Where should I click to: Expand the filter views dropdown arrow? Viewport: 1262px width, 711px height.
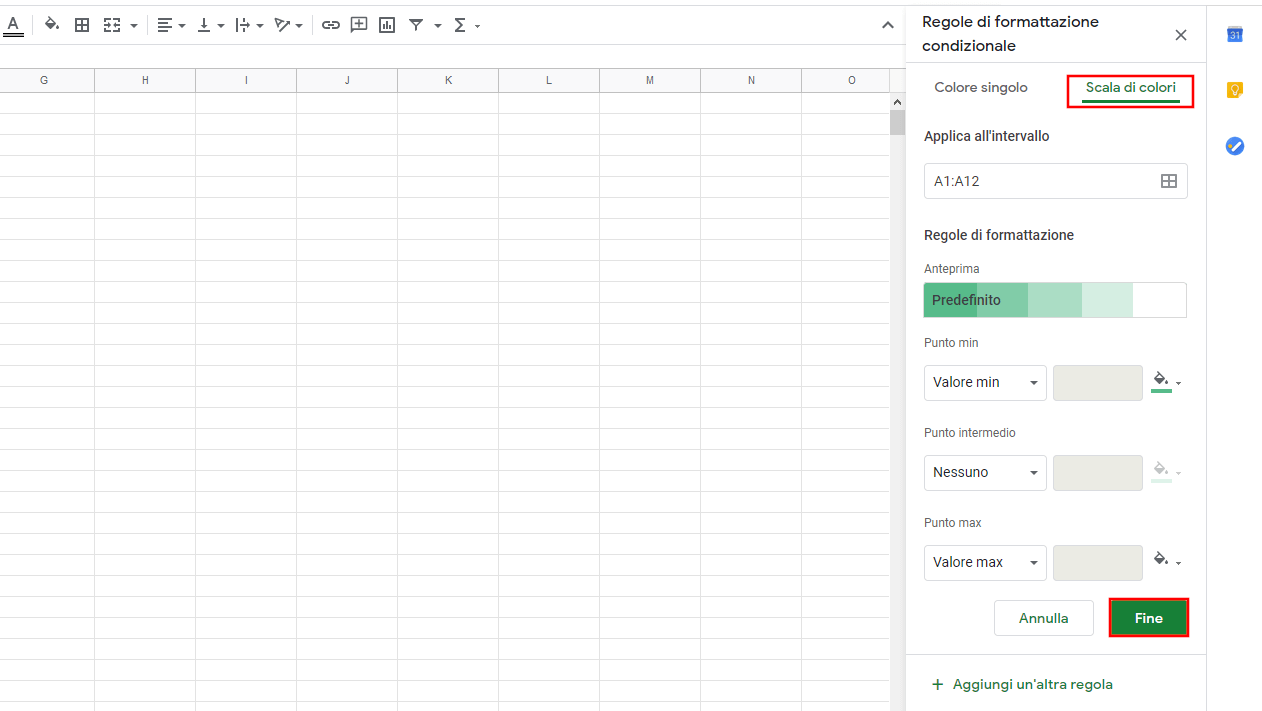pos(438,26)
